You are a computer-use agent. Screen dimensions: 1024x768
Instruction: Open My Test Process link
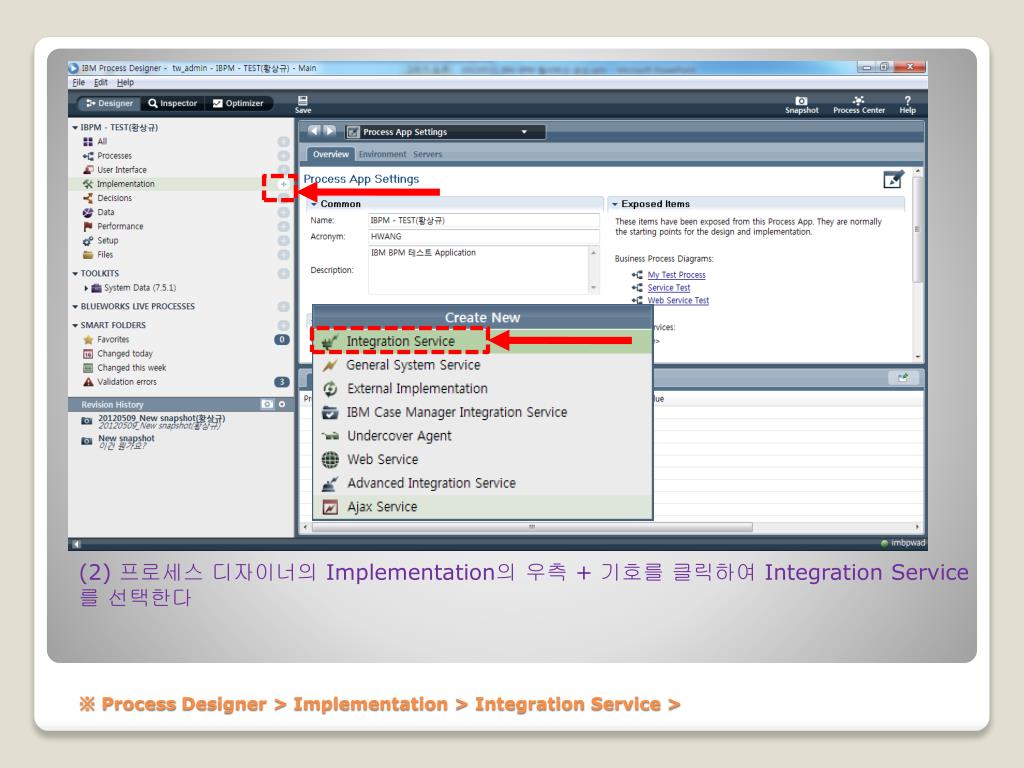[x=676, y=275]
